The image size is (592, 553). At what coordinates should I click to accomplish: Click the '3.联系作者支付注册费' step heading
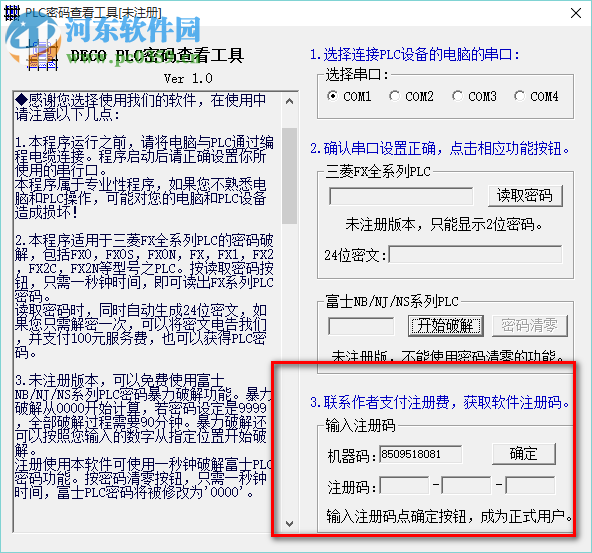(439, 402)
